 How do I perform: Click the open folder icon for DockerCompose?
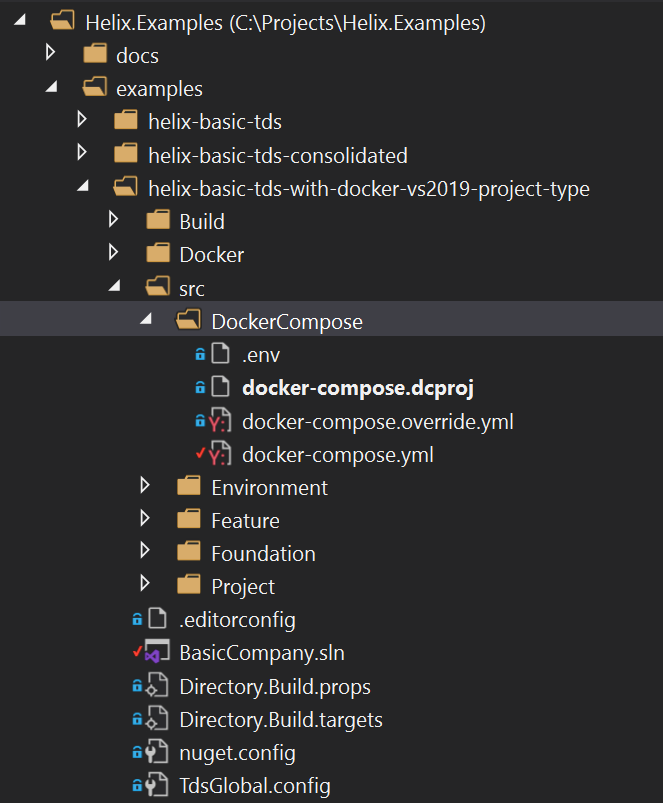click(x=188, y=322)
